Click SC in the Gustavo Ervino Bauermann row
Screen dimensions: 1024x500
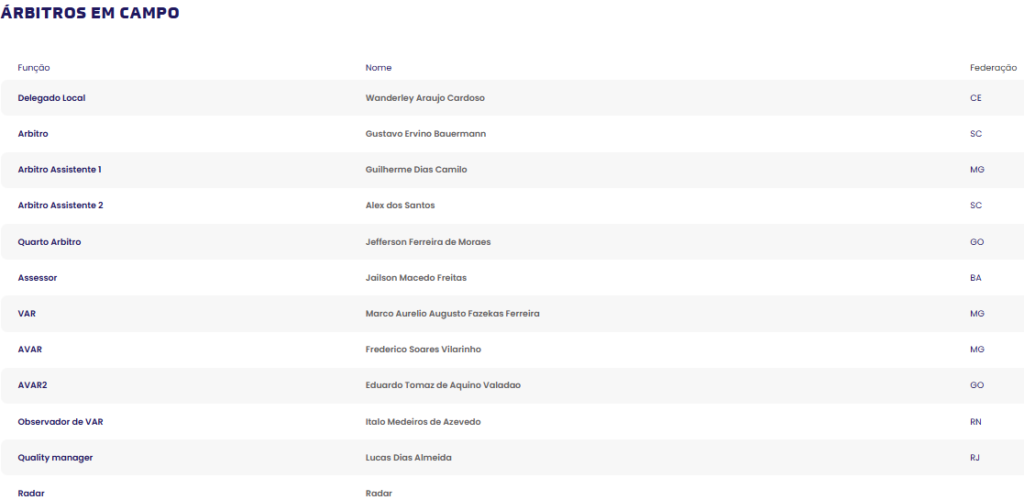coord(976,134)
